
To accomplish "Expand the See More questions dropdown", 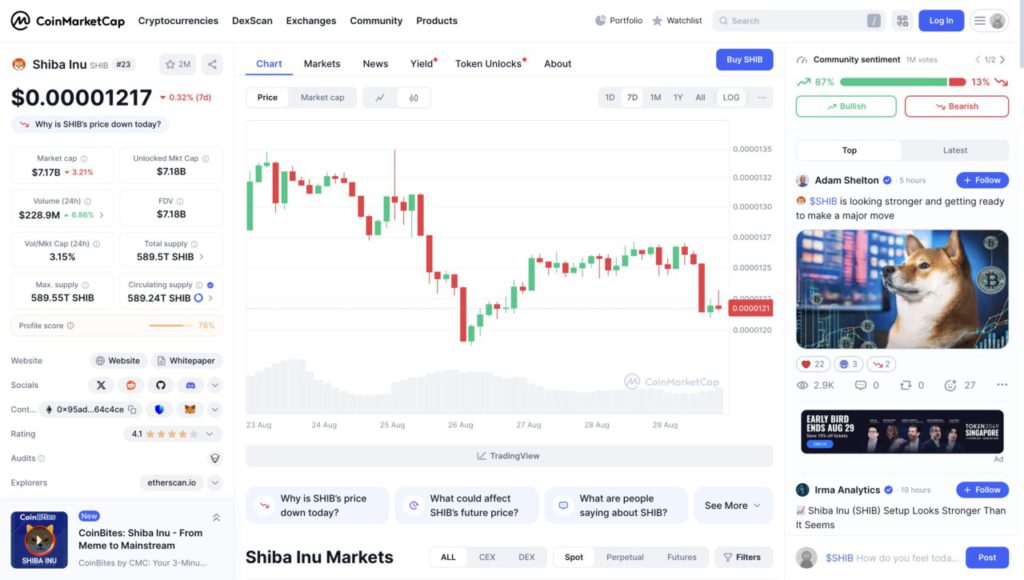I will pos(733,505).
